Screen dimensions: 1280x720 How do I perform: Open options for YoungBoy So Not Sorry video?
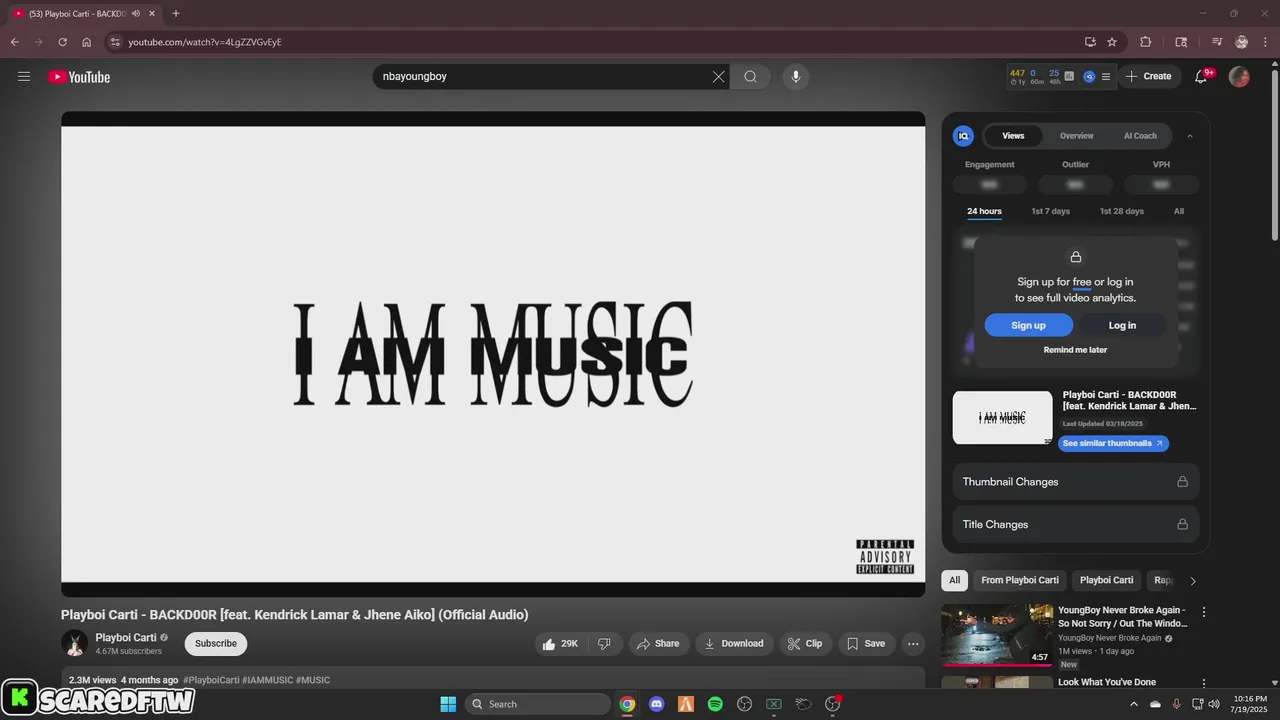pyautogui.click(x=1204, y=612)
